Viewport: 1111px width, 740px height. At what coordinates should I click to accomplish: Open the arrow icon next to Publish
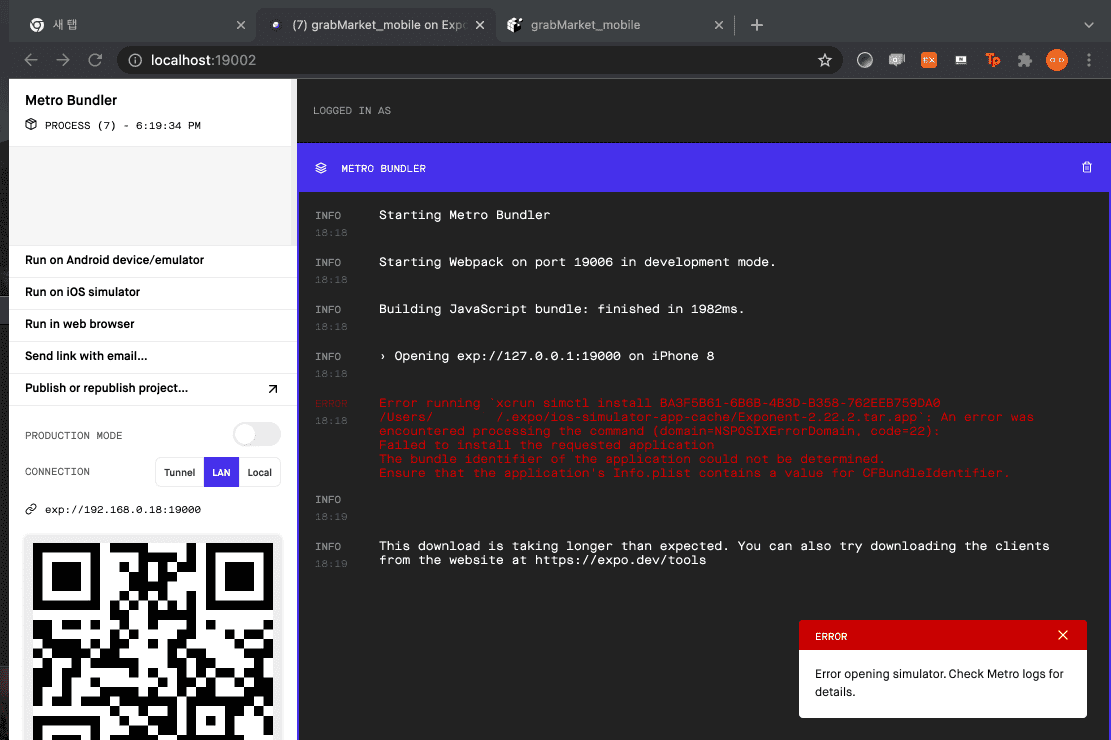pos(273,388)
